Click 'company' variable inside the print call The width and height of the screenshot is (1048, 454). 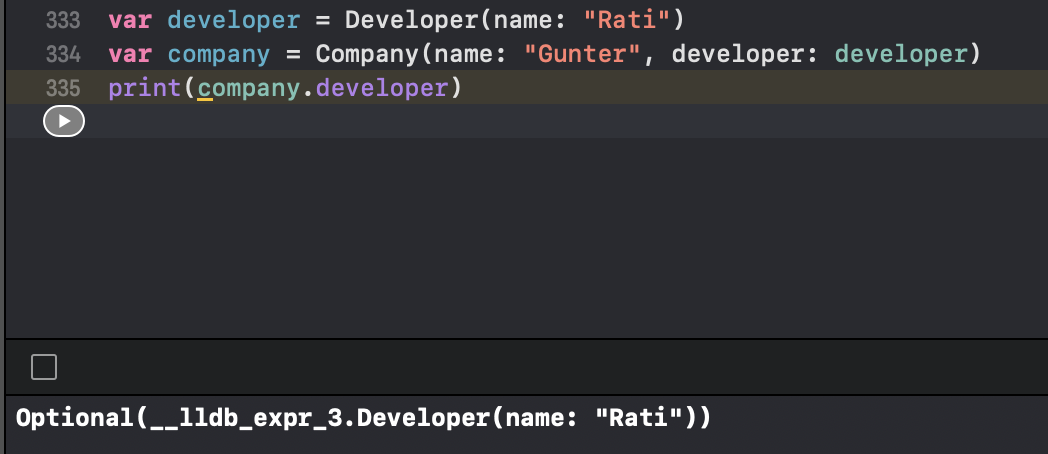coord(249,88)
